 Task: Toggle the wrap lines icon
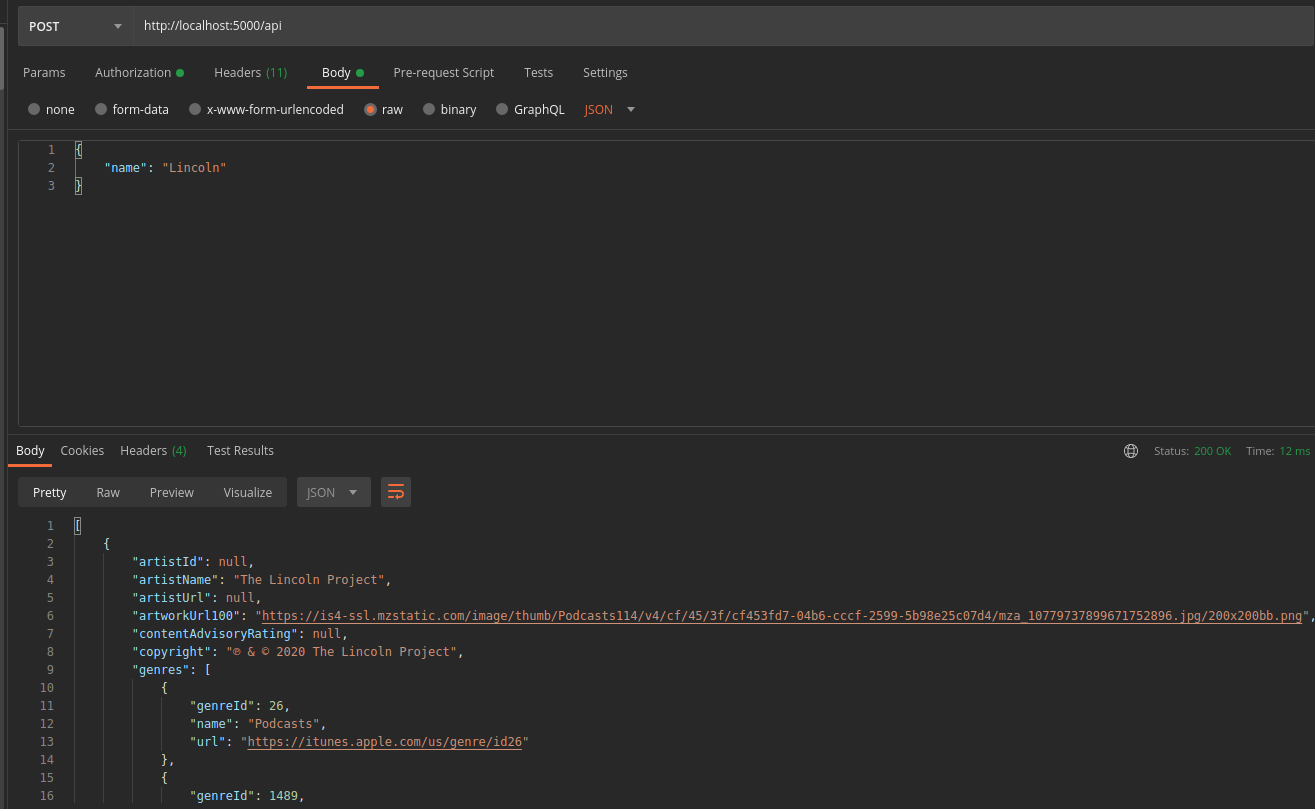(x=396, y=492)
